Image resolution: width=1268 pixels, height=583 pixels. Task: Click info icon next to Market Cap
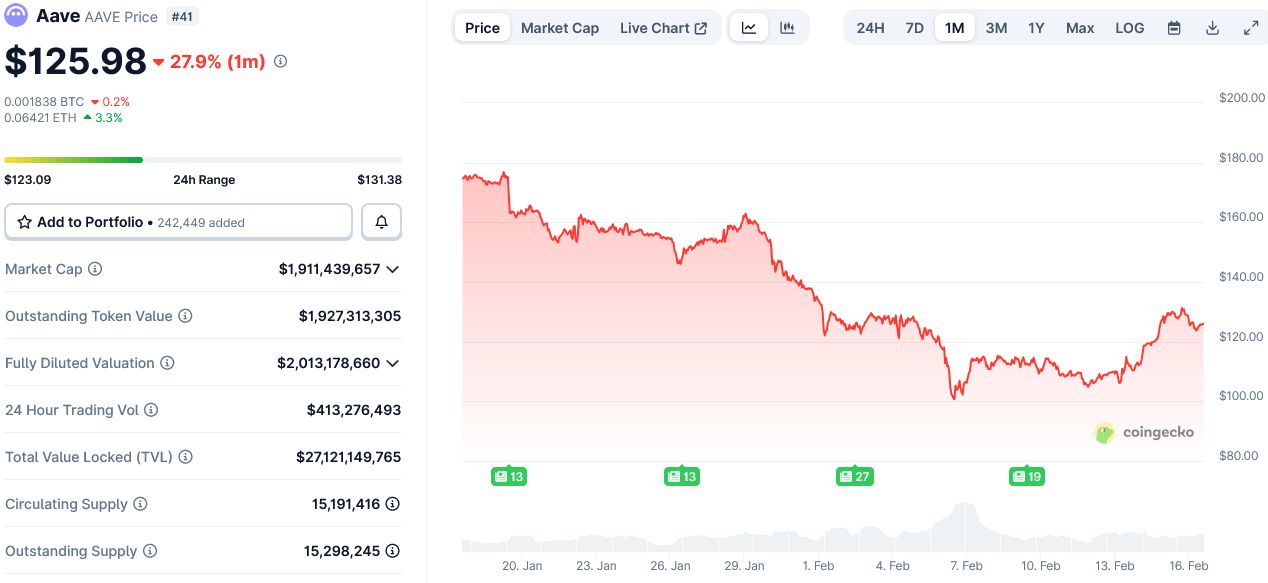click(x=95, y=269)
